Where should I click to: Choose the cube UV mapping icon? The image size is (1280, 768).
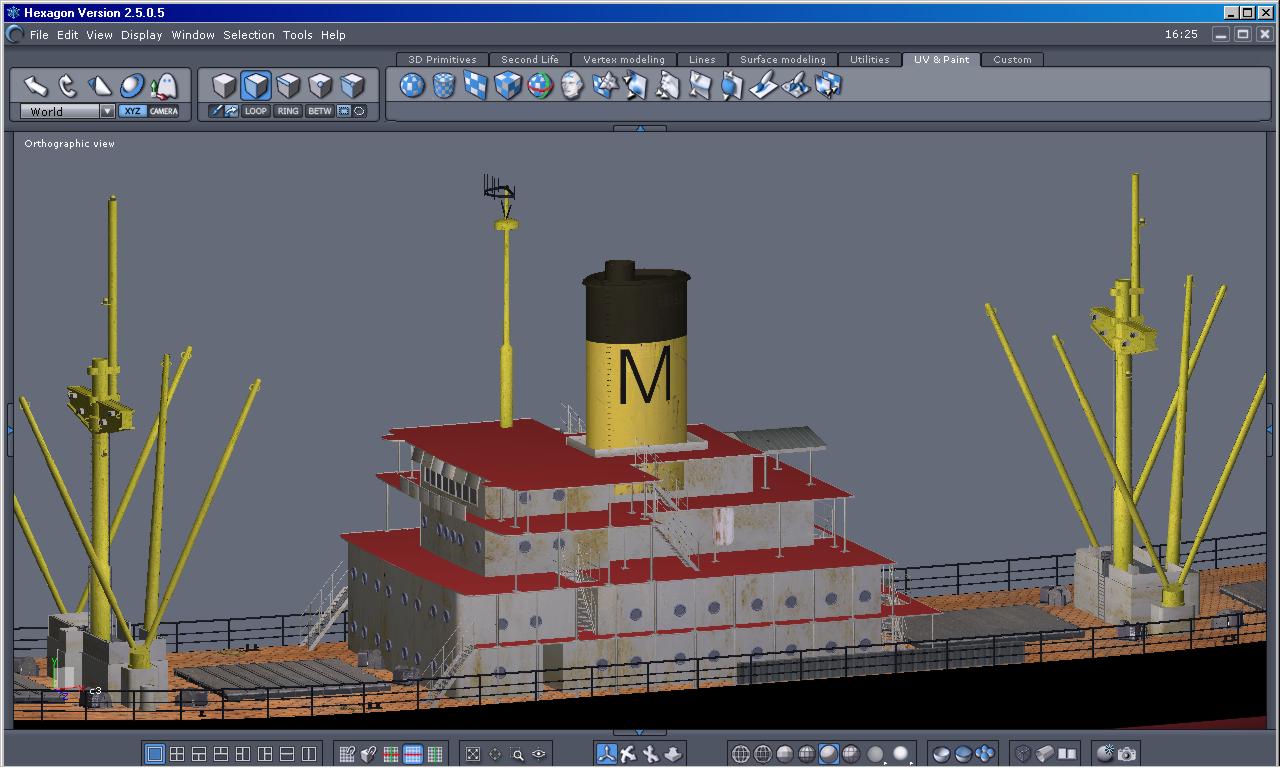[x=508, y=86]
